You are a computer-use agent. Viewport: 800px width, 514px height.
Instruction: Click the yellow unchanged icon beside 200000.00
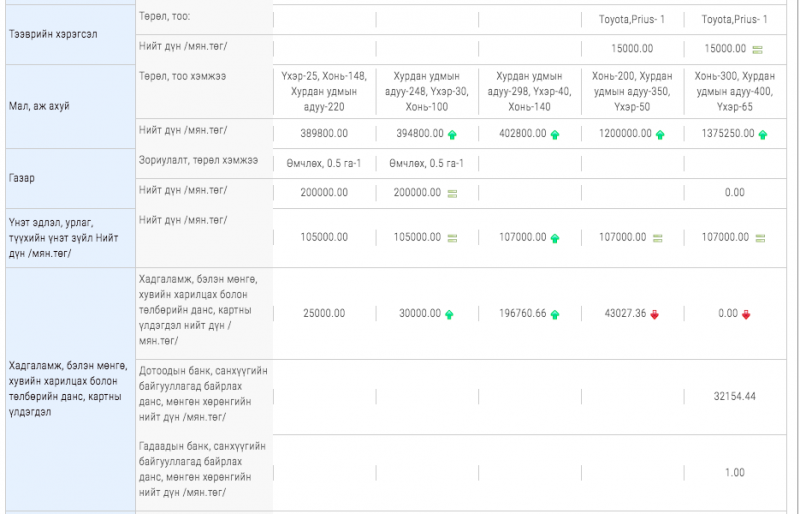coord(452,192)
